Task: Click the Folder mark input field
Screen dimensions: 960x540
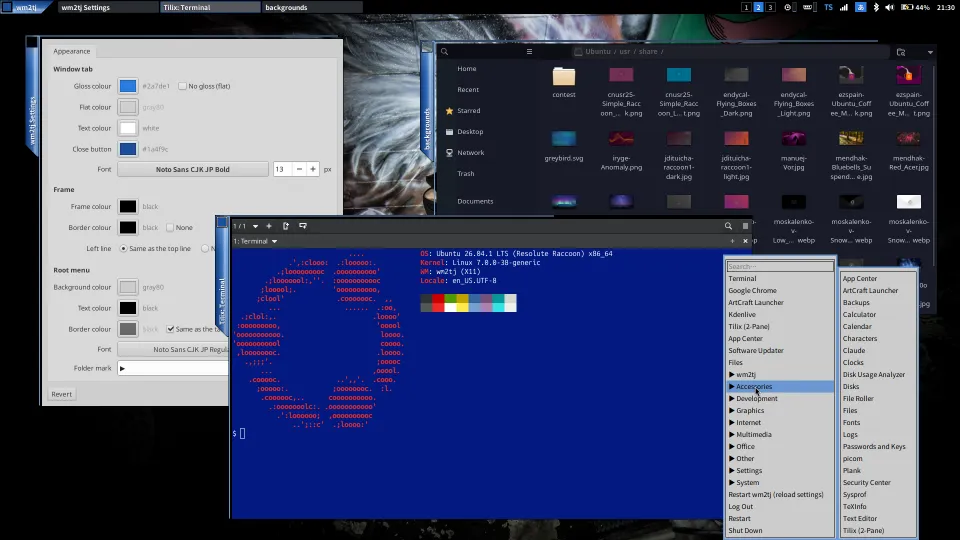Action: [x=173, y=369]
